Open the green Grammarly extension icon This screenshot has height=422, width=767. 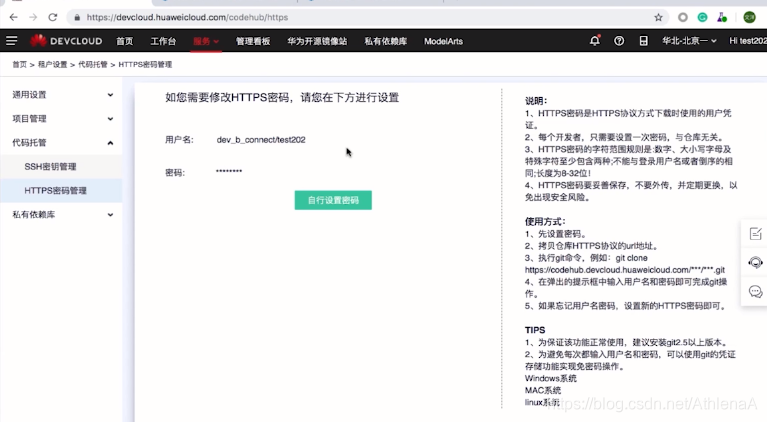point(702,17)
